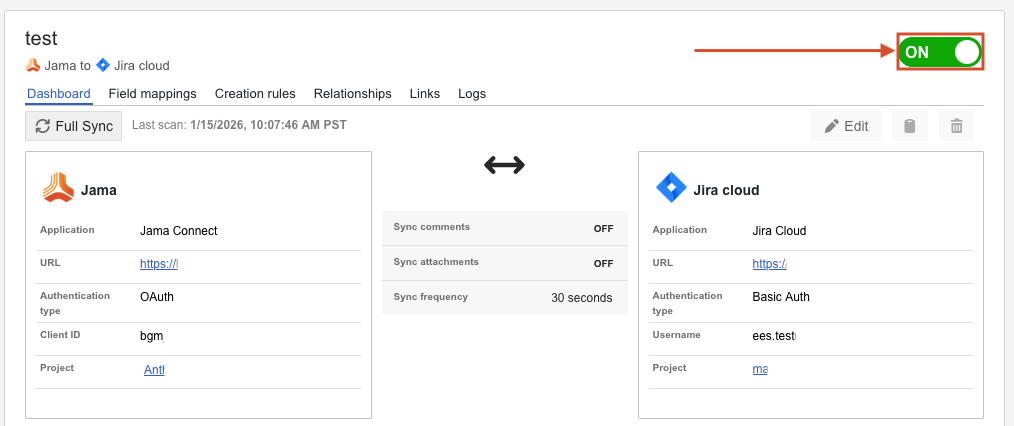The height and width of the screenshot is (426, 1014).
Task: View the Logs tab
Action: pyautogui.click(x=472, y=94)
